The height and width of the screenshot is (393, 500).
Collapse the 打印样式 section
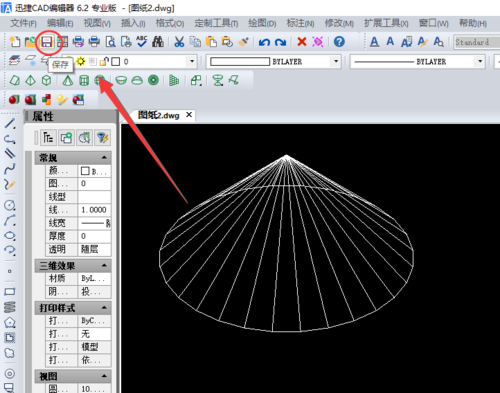[104, 307]
